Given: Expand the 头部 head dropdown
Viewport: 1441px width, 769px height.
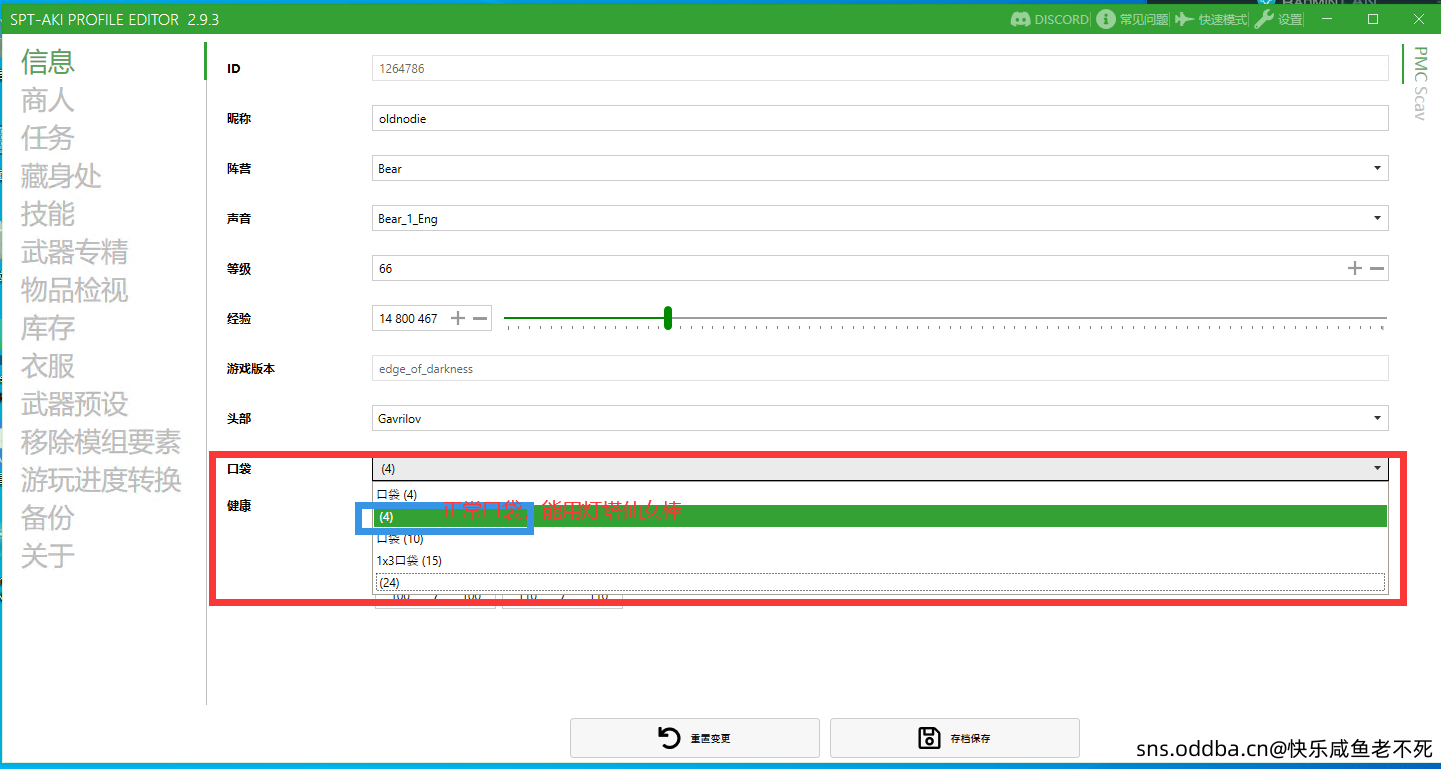Looking at the screenshot, I should (x=1377, y=418).
